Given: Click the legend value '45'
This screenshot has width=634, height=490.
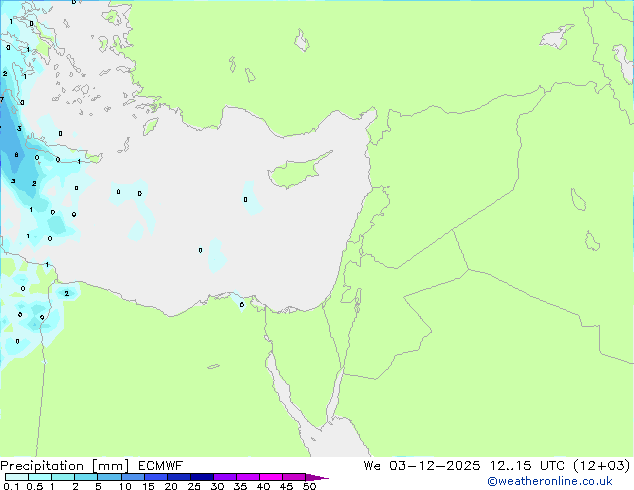Looking at the screenshot, I should [x=286, y=486].
